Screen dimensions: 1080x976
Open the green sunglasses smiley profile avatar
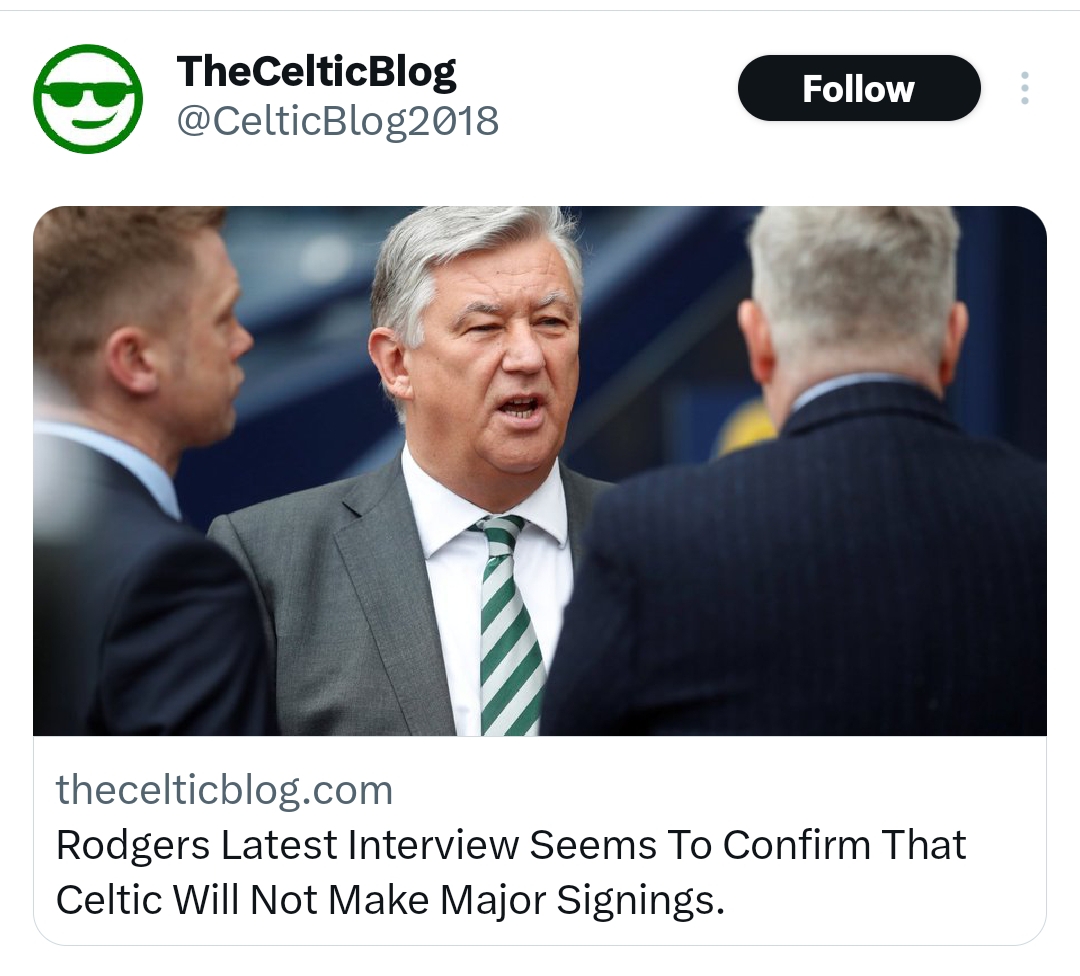pos(87,98)
